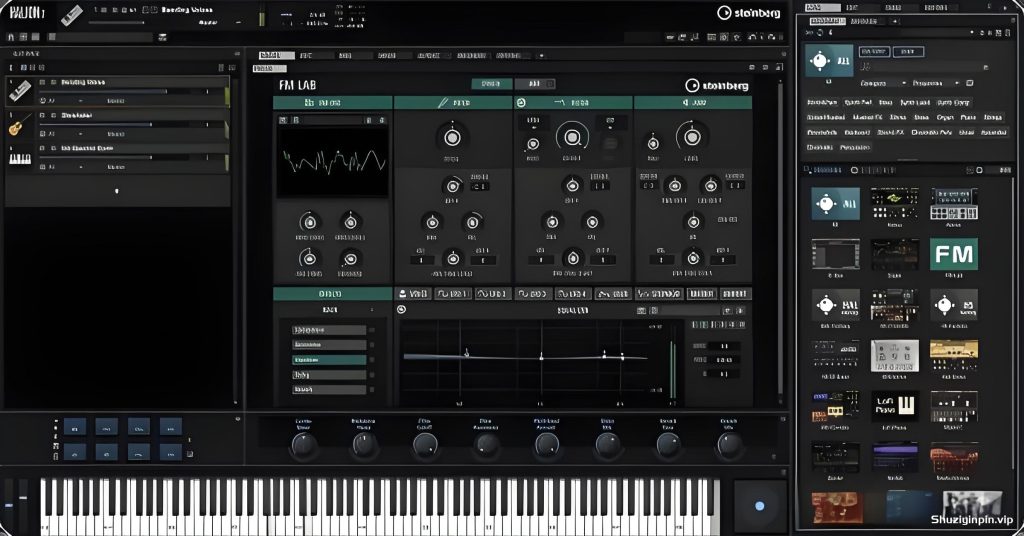Click the Piano tag in the browser filters

[x=968, y=118]
